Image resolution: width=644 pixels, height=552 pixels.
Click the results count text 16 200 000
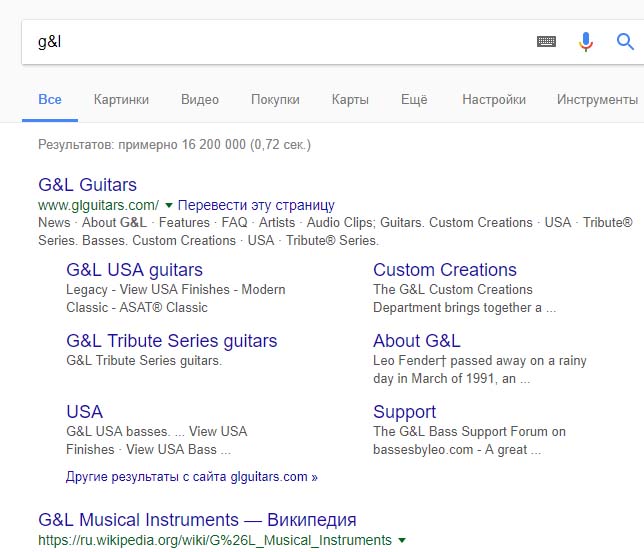[x=214, y=145]
